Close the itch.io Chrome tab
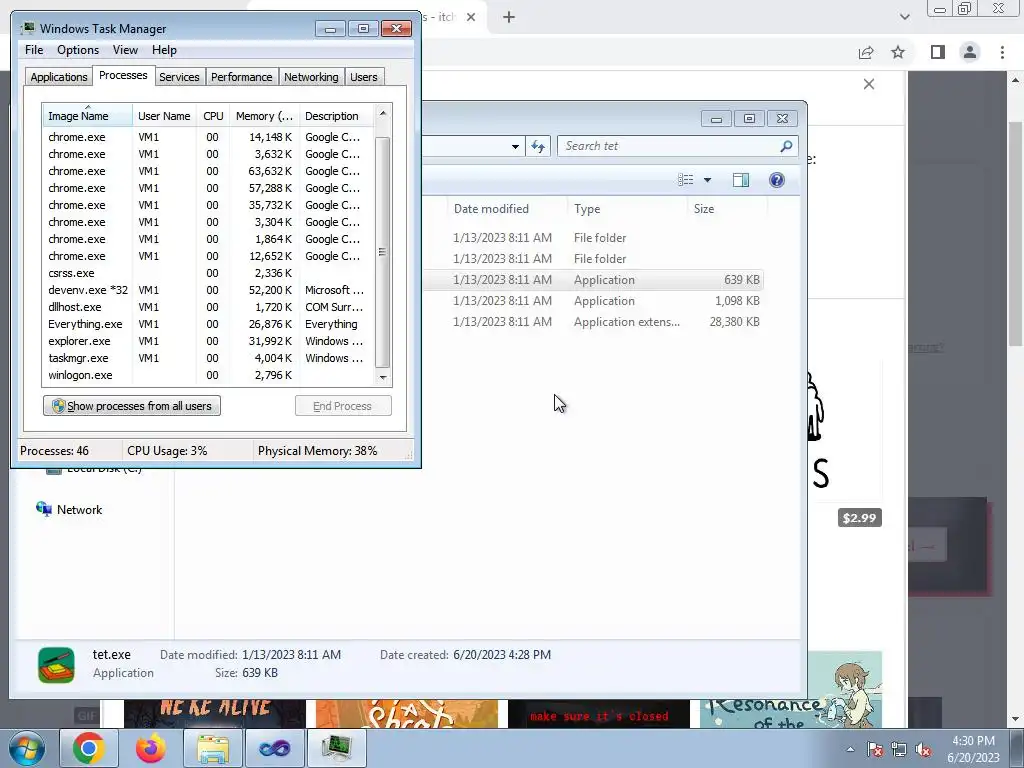The image size is (1024, 768). click(x=471, y=18)
